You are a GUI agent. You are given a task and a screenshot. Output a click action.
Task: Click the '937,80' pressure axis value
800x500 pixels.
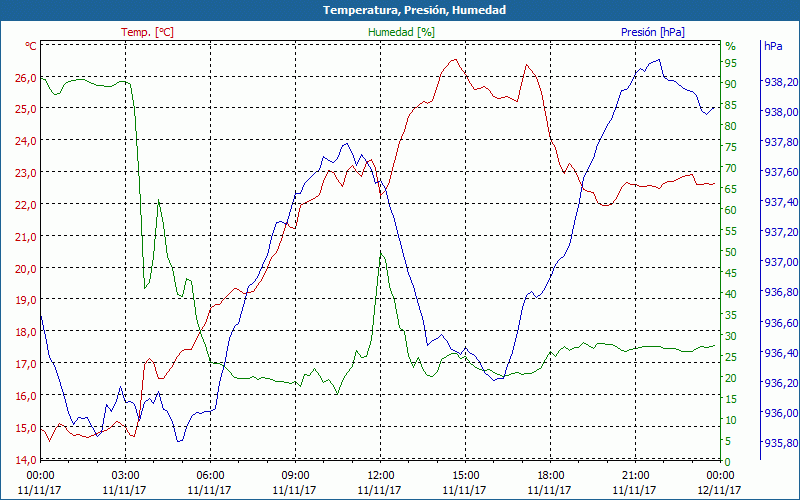(x=779, y=142)
